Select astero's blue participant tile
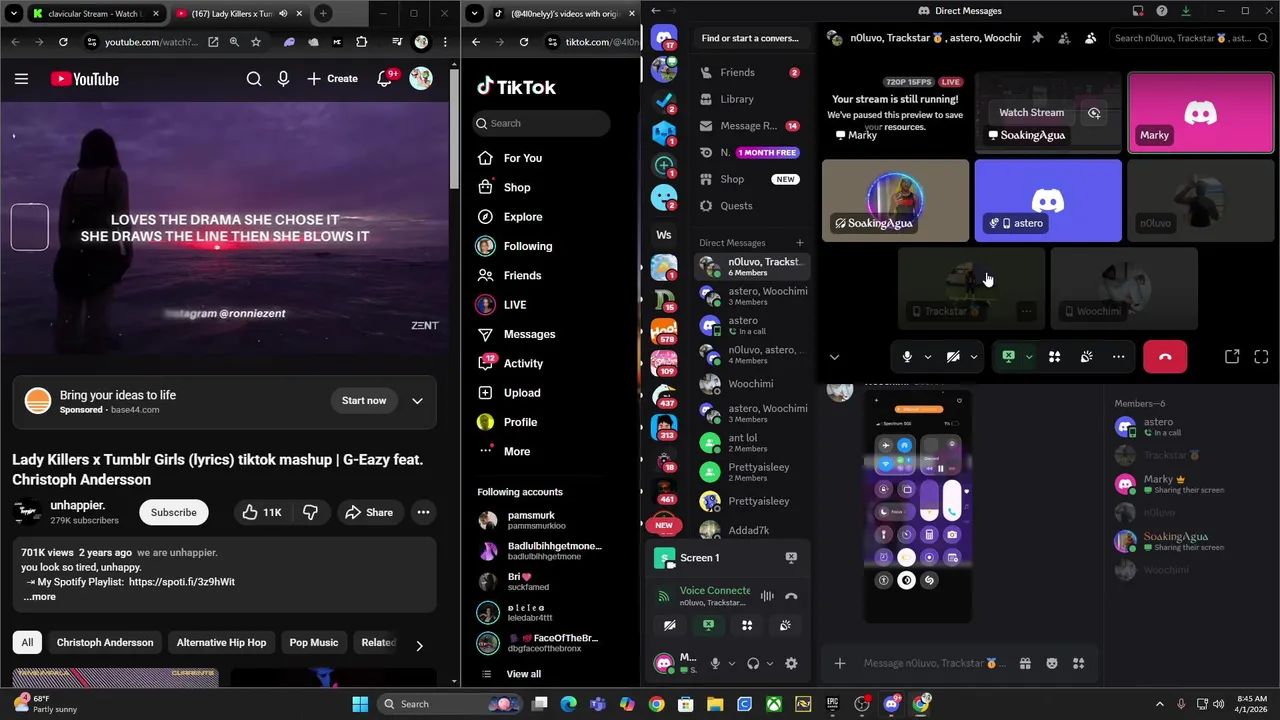This screenshot has width=1280, height=720. click(x=1048, y=200)
